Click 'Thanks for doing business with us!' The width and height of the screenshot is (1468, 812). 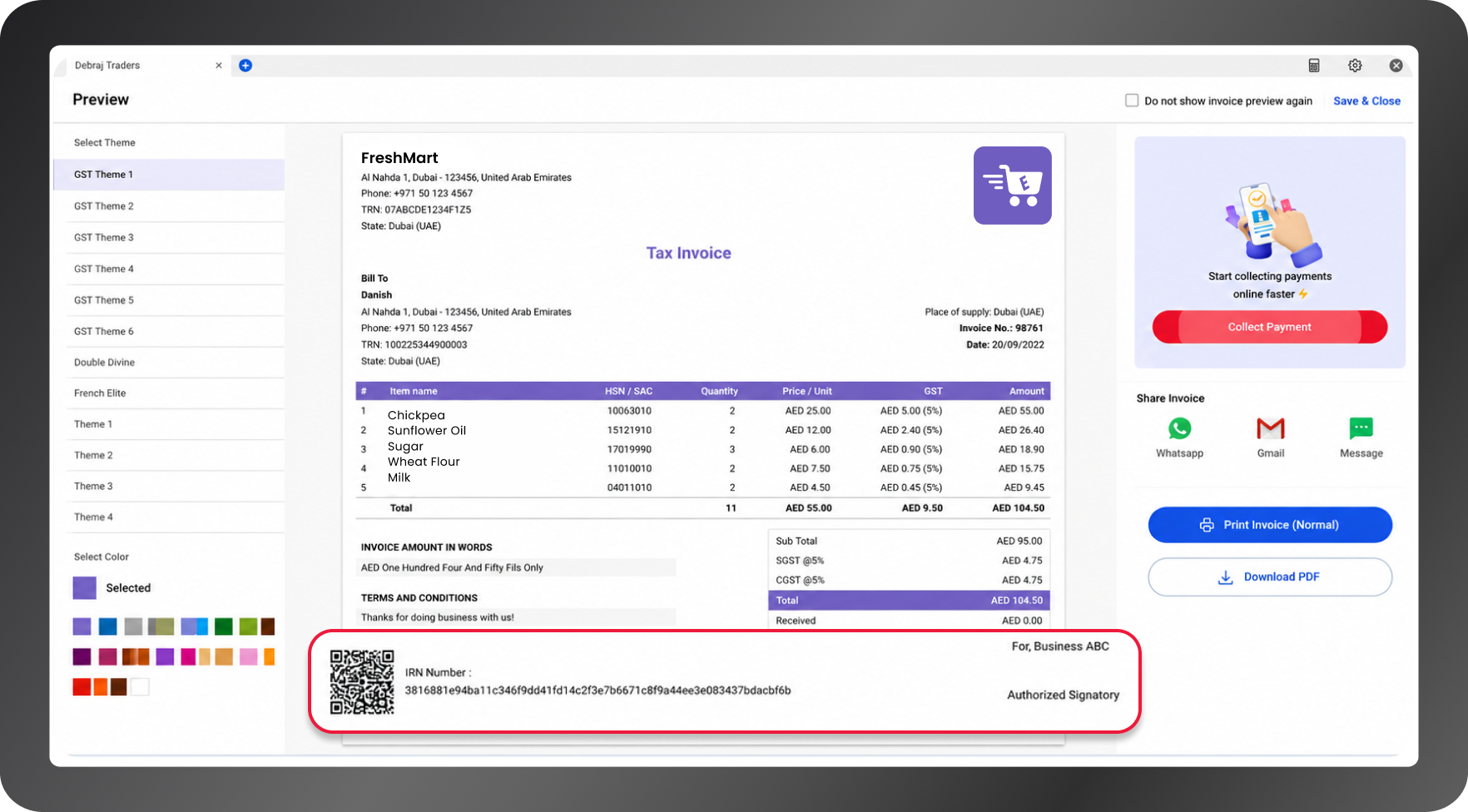[x=438, y=617]
